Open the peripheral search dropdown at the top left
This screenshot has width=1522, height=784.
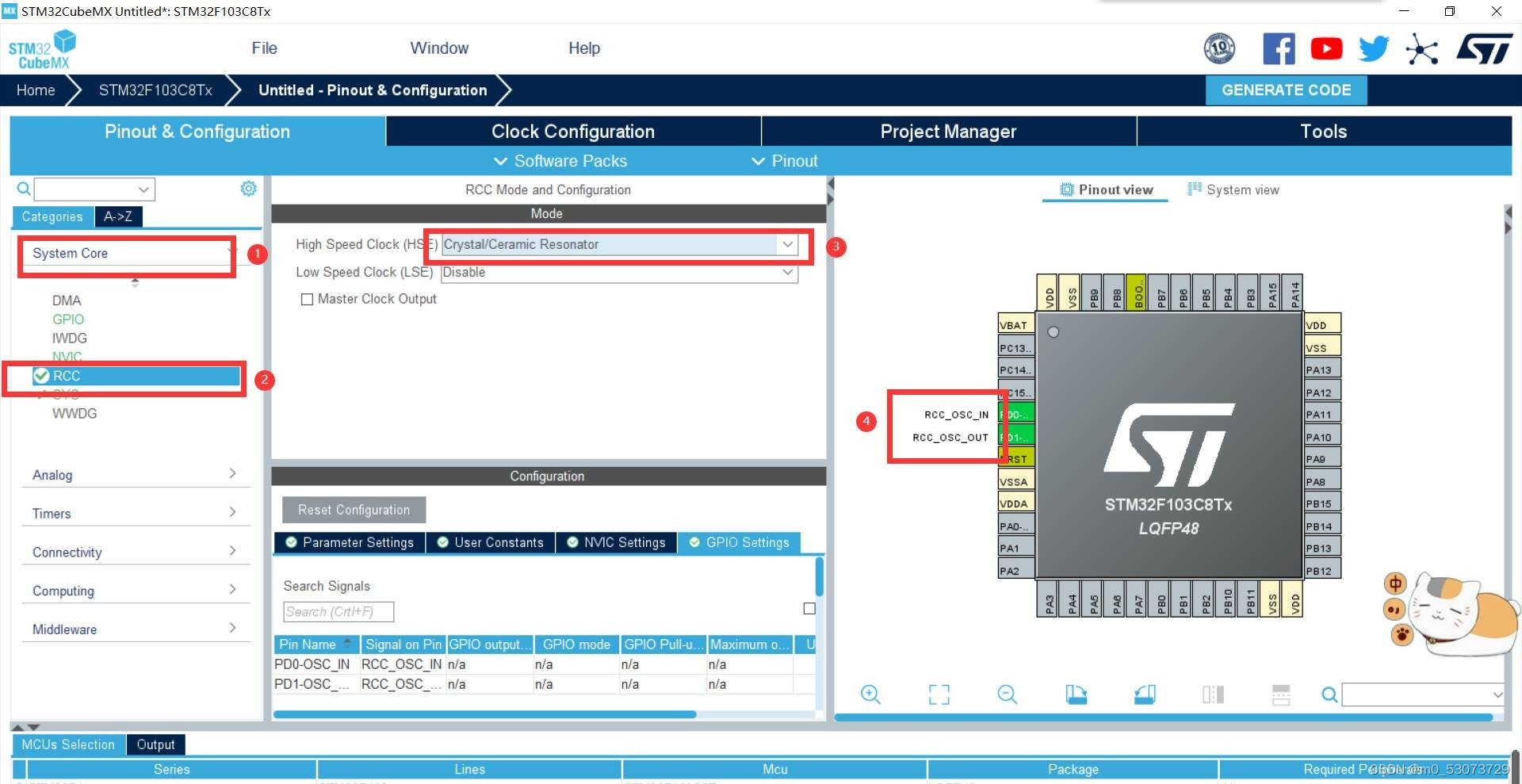click(143, 189)
